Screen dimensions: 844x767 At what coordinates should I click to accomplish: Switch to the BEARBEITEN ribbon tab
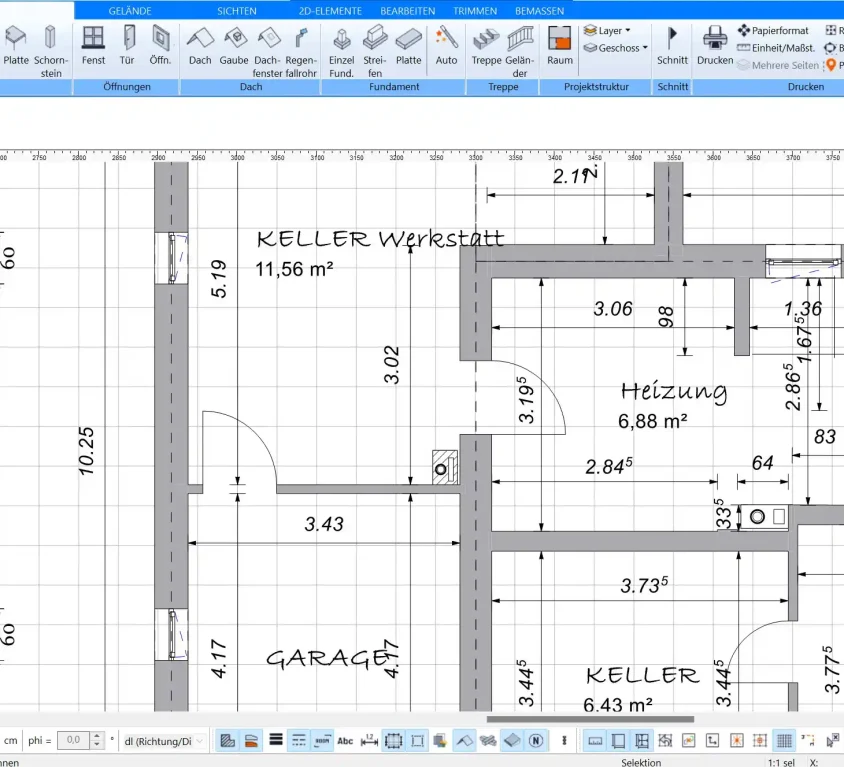click(407, 11)
